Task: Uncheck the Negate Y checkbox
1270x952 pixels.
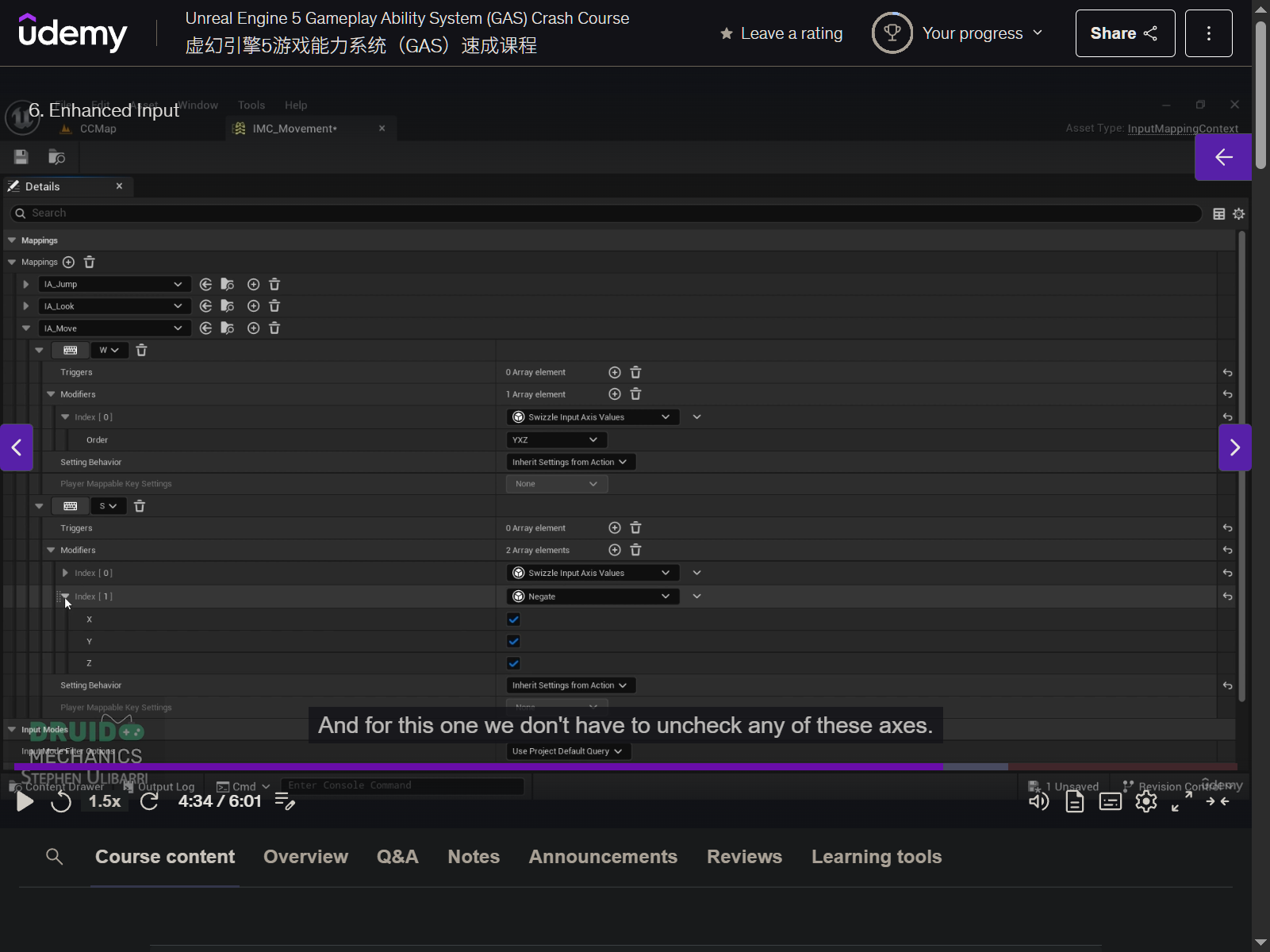Action: (x=513, y=641)
